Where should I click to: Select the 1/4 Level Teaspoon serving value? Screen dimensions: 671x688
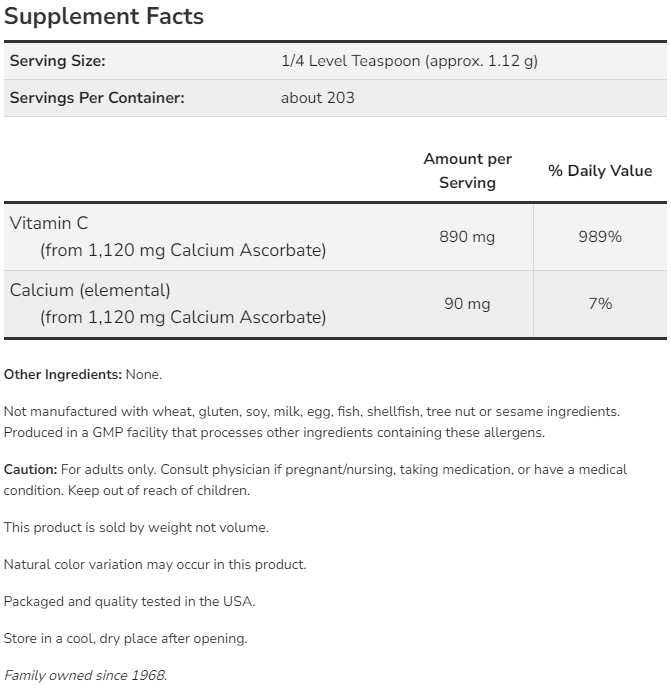point(409,61)
